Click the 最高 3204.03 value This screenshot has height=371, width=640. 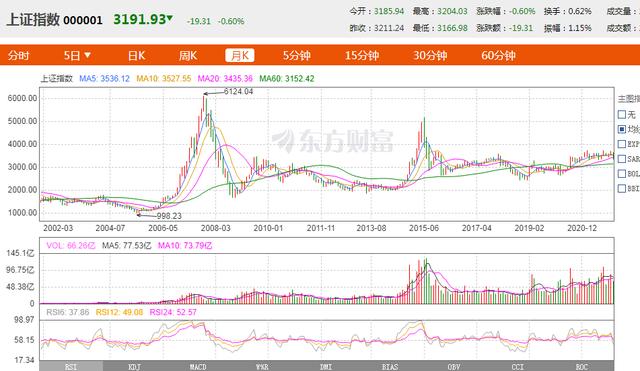[x=452, y=11]
